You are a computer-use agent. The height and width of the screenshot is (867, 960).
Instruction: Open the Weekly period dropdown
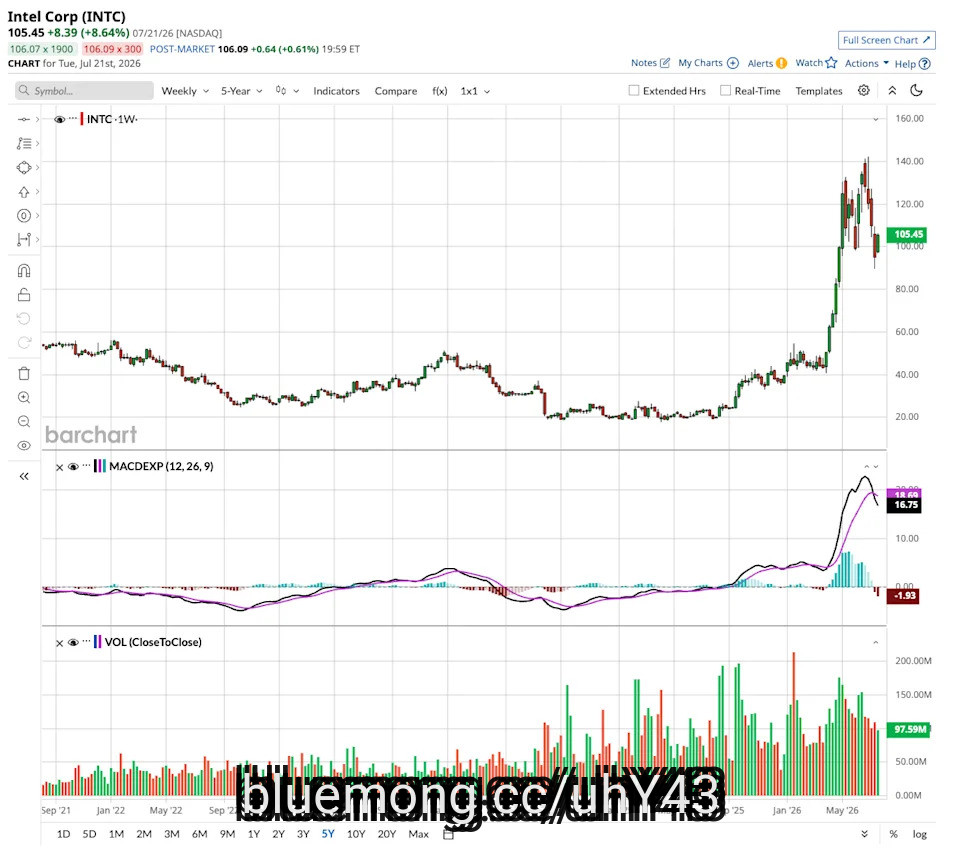pyautogui.click(x=185, y=91)
